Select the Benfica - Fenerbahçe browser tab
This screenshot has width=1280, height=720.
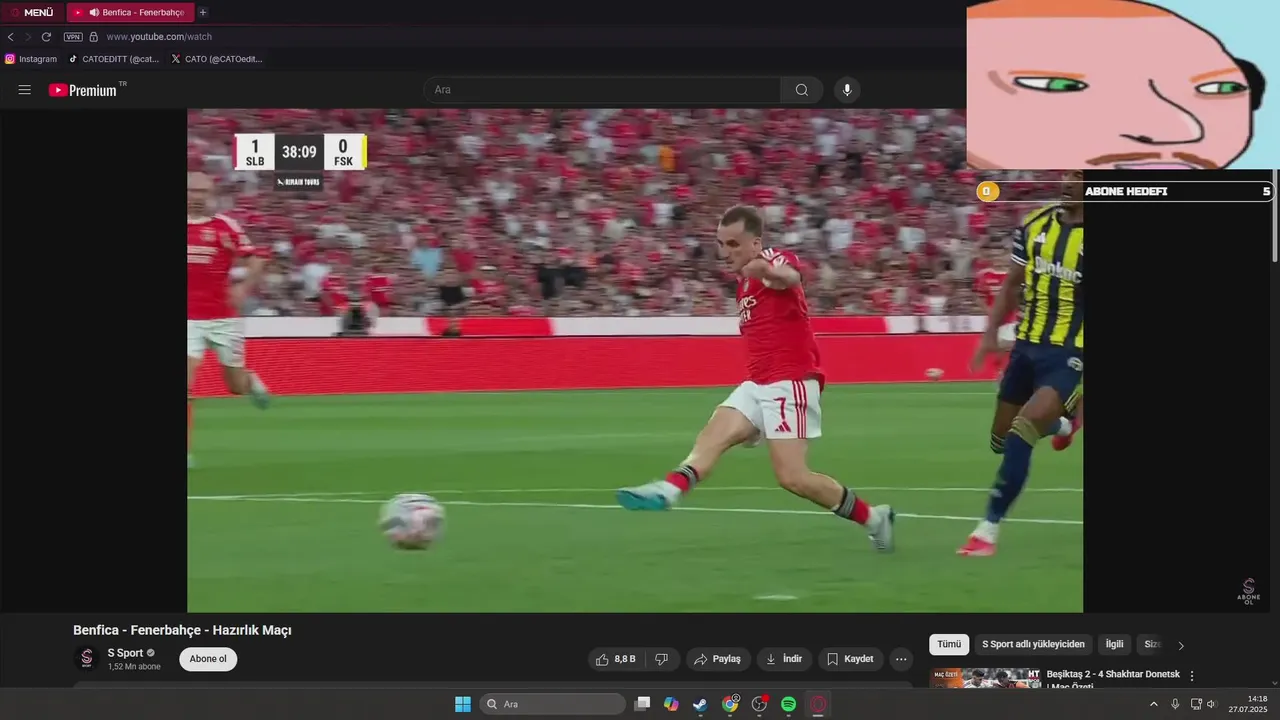click(x=129, y=12)
